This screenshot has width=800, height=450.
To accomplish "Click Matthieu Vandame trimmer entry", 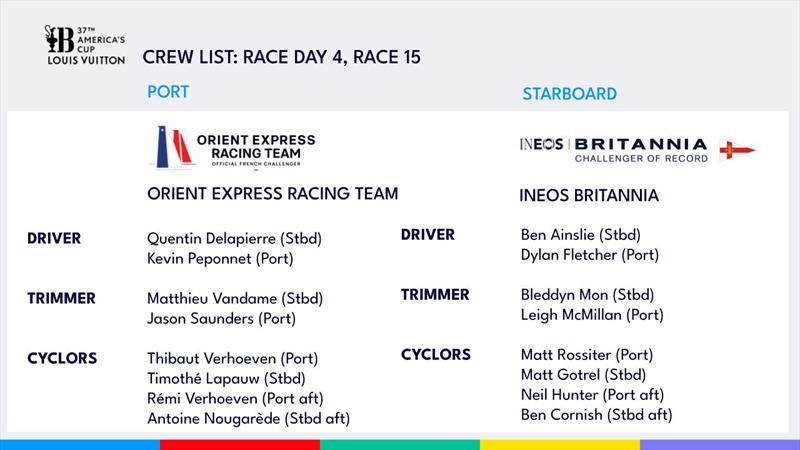I will 235,298.
